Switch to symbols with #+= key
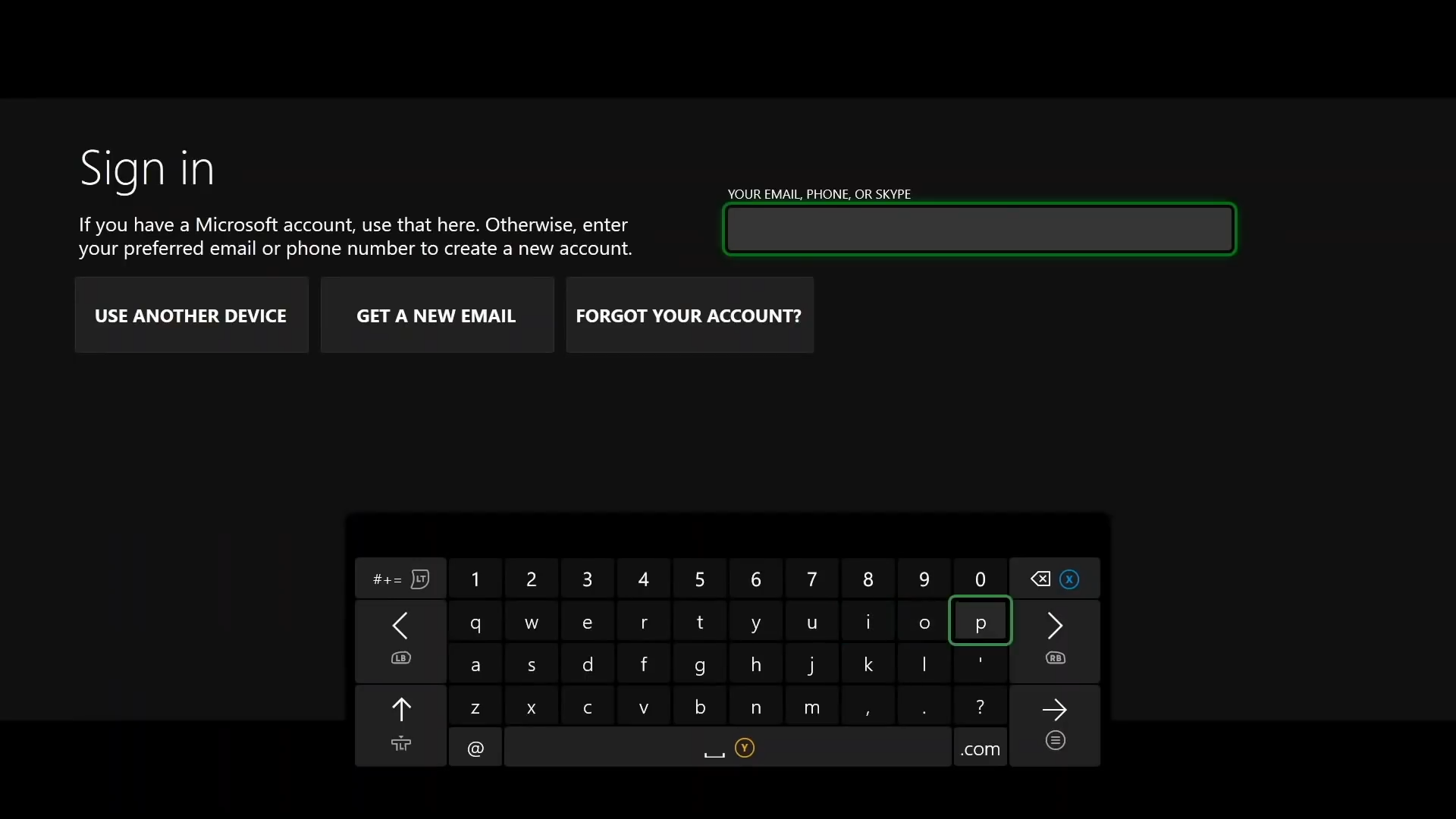The image size is (1456, 819). 400,579
